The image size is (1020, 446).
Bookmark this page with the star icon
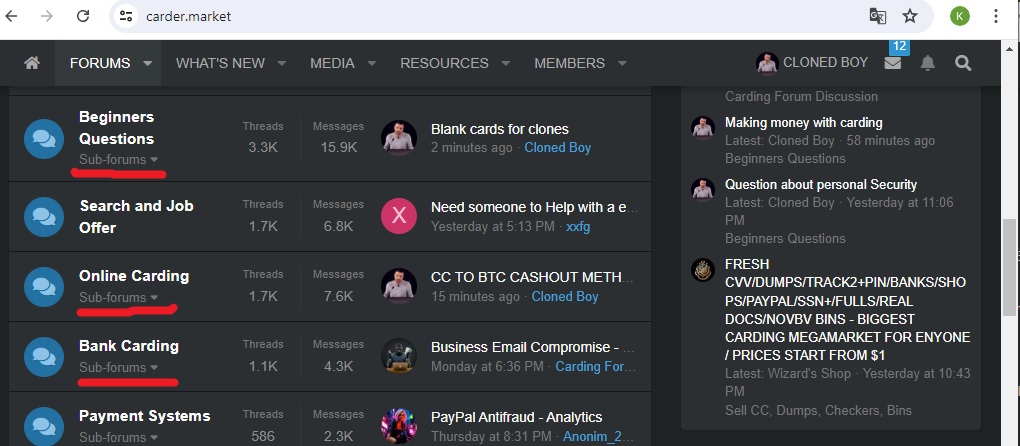(x=910, y=16)
